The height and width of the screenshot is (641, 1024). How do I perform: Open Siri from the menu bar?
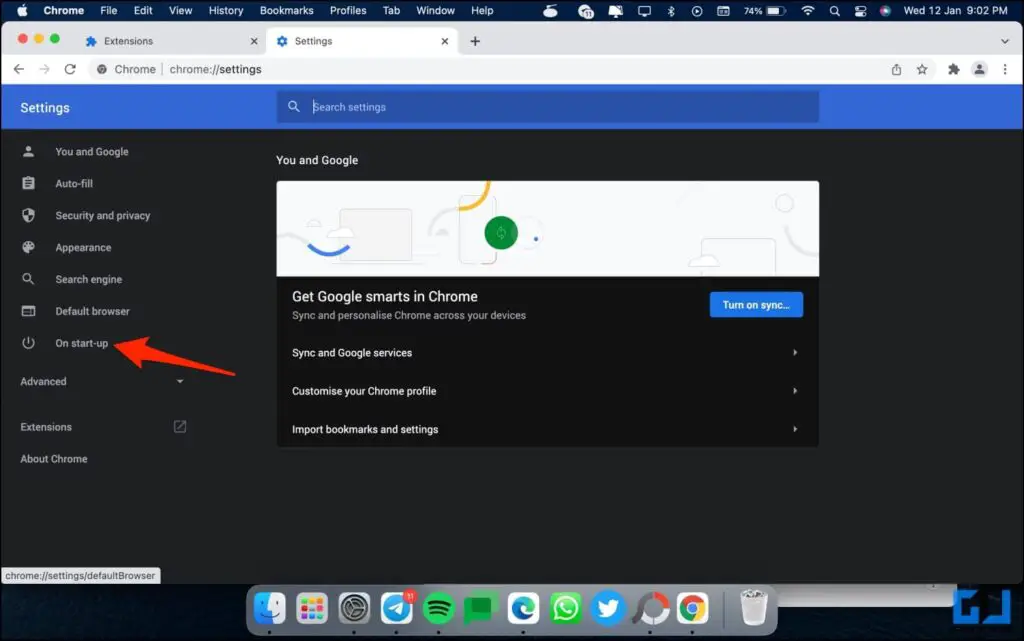tap(885, 10)
